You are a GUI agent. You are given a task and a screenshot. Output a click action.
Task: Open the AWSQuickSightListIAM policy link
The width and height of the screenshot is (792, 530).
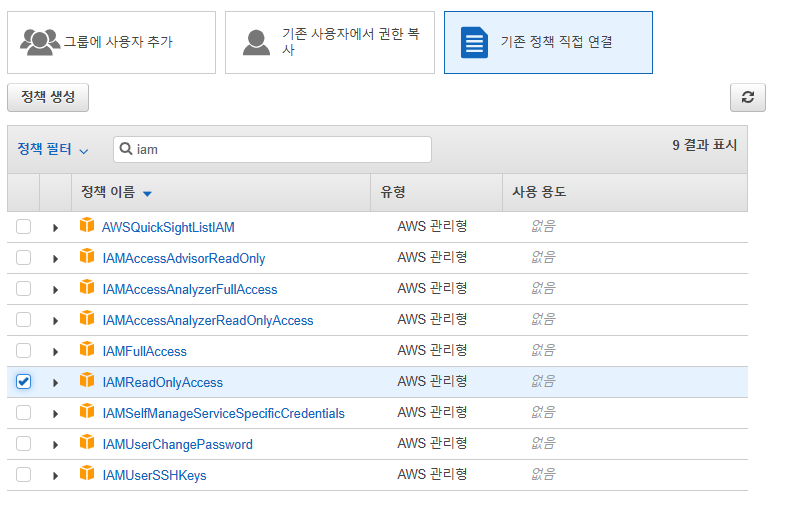168,227
